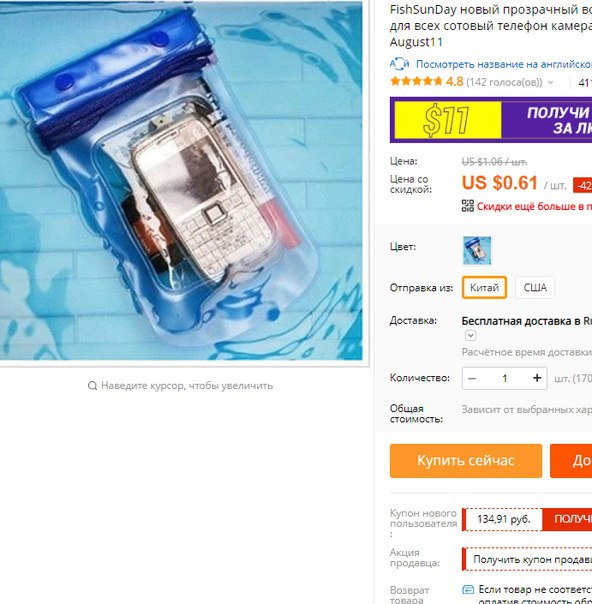Image resolution: width=592 pixels, height=604 pixels.
Task: Click the Купить сейчас button
Action: click(466, 461)
